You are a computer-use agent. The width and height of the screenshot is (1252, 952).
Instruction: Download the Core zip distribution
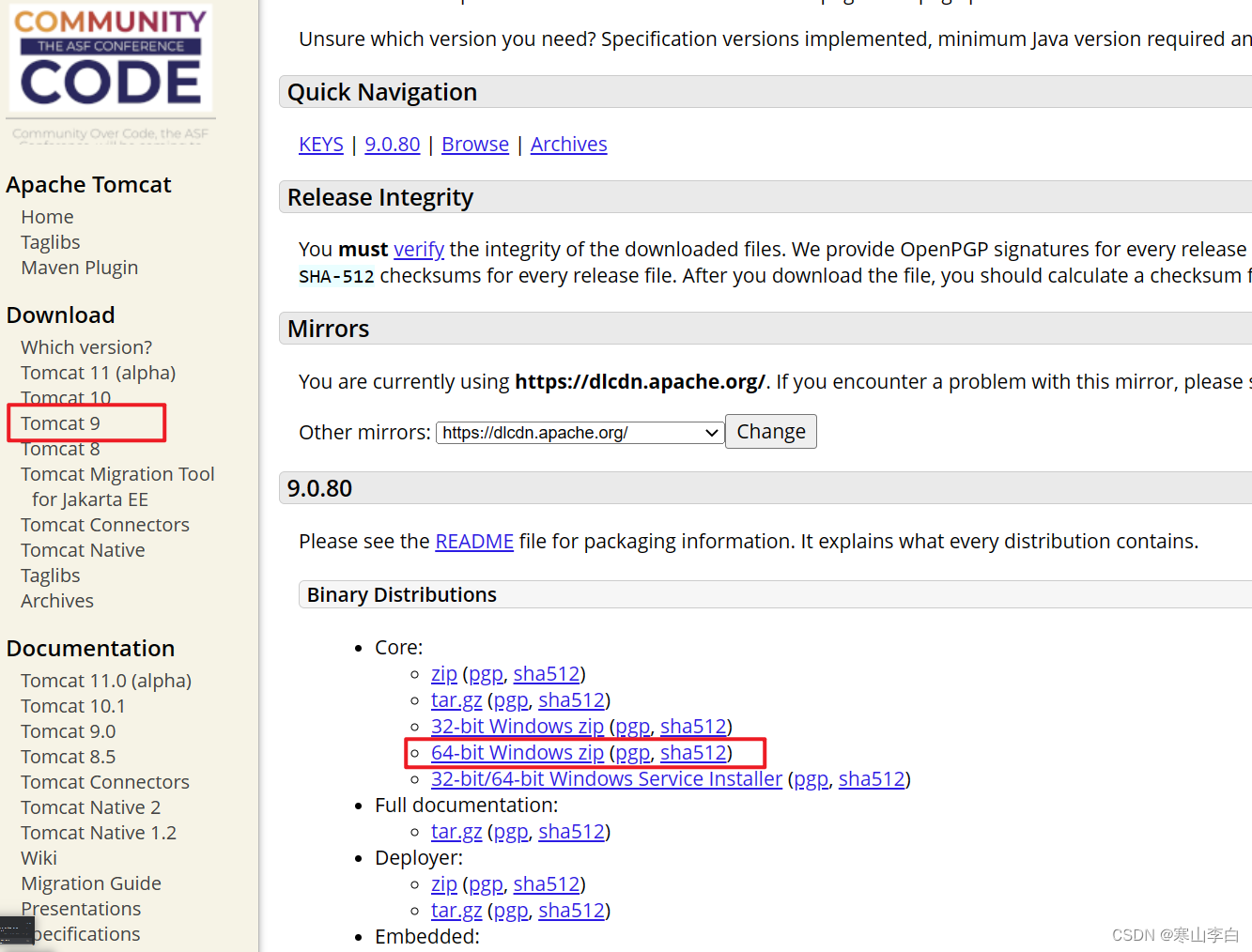[x=444, y=674]
